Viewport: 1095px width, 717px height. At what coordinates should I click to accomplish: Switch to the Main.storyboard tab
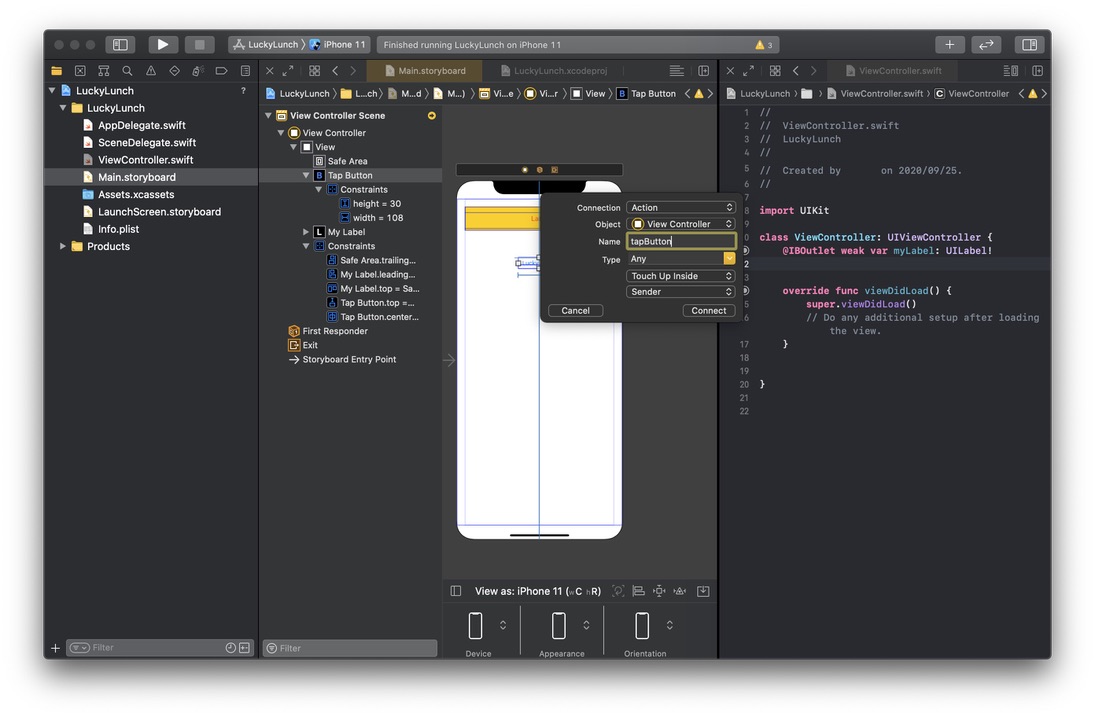[x=425, y=71]
